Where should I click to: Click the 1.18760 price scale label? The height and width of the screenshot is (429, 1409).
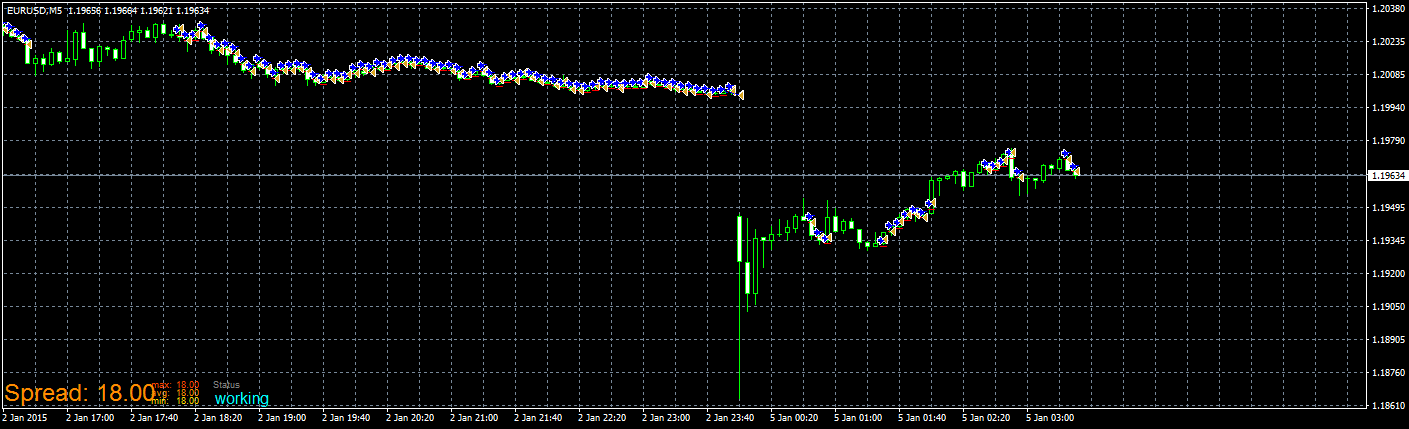pos(1387,373)
